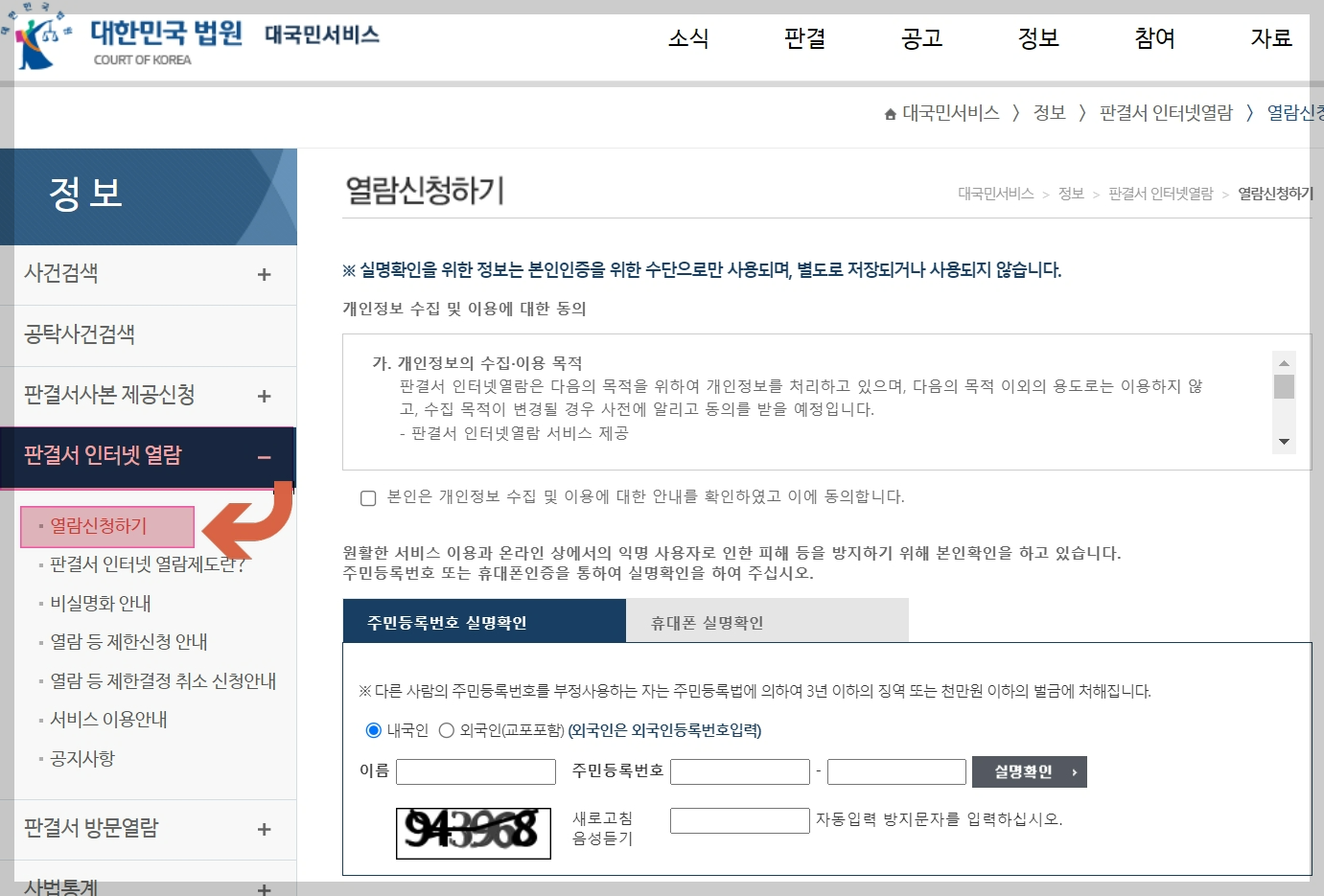1324x896 pixels.
Task: Open the 판결 menu in top navigation
Action: 803,39
